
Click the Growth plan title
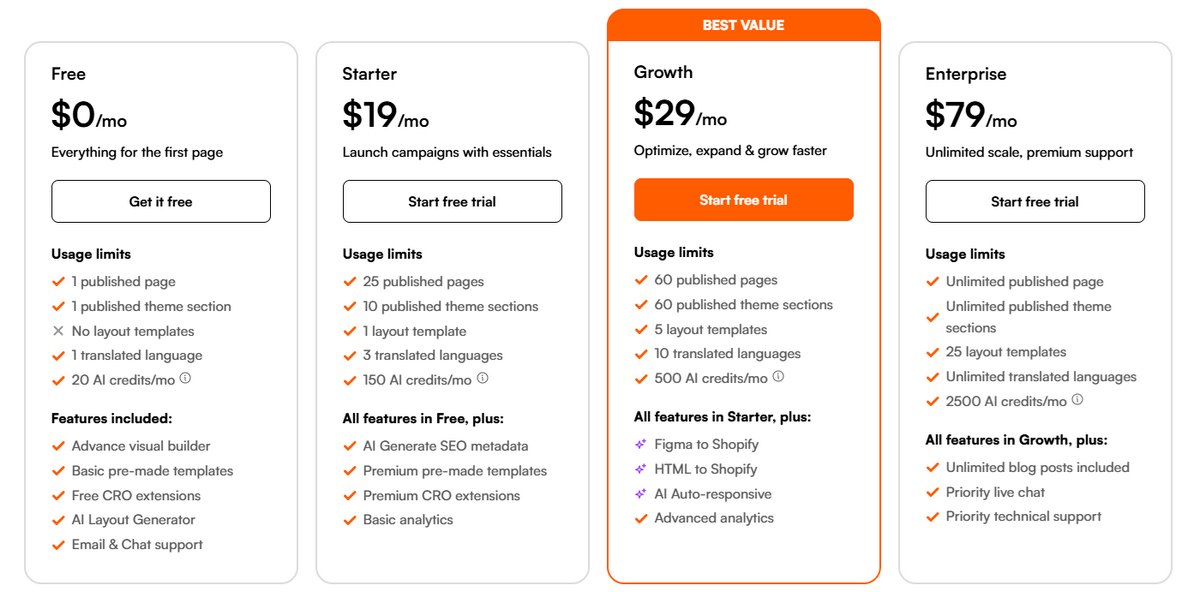pos(663,72)
